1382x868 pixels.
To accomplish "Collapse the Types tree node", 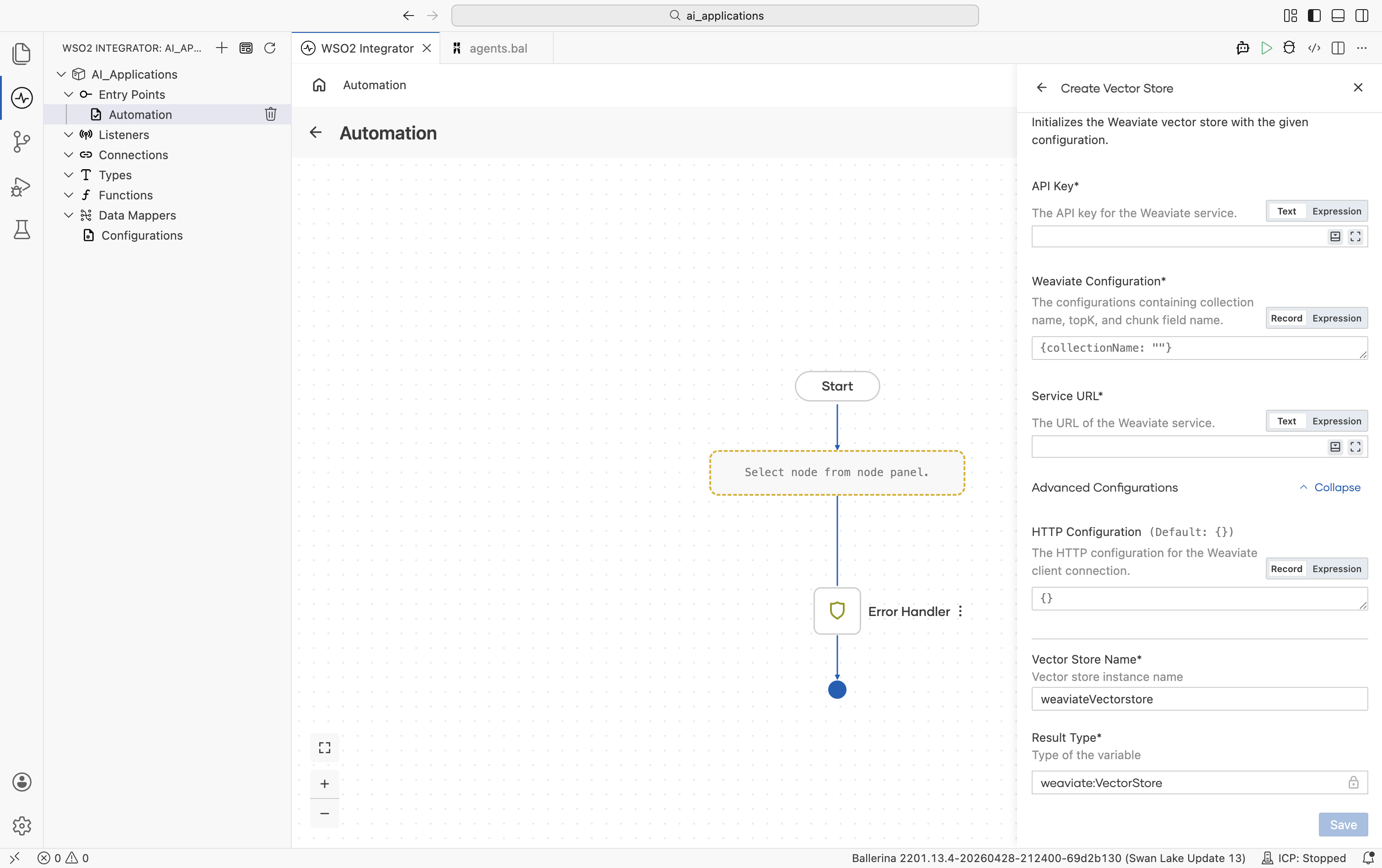I will click(68, 175).
